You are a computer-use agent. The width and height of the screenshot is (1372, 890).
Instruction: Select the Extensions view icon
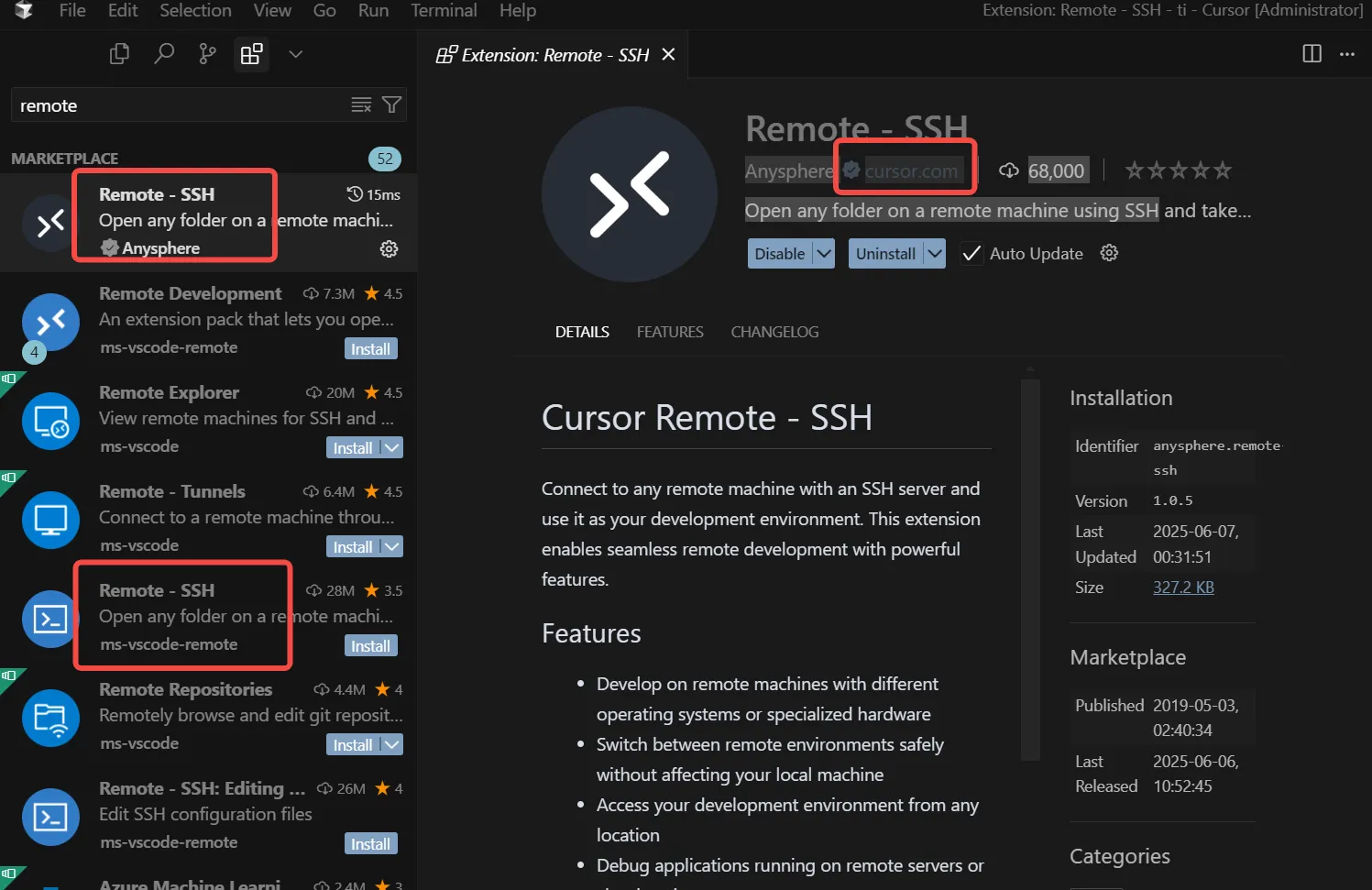click(x=251, y=54)
